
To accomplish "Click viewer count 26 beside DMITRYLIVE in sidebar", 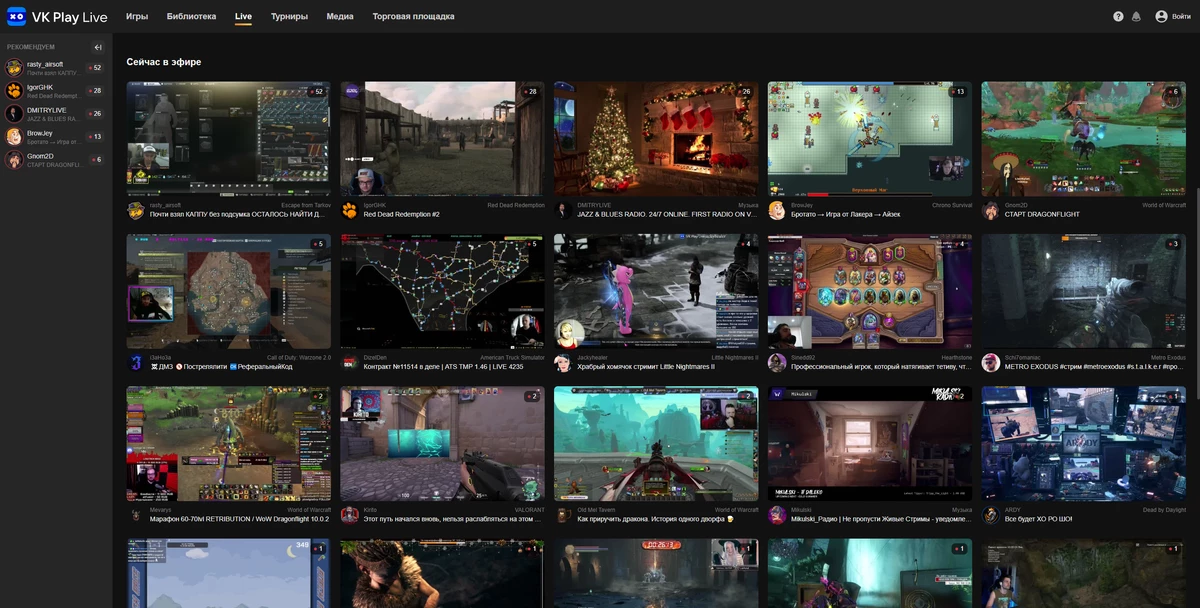I will coord(96,114).
